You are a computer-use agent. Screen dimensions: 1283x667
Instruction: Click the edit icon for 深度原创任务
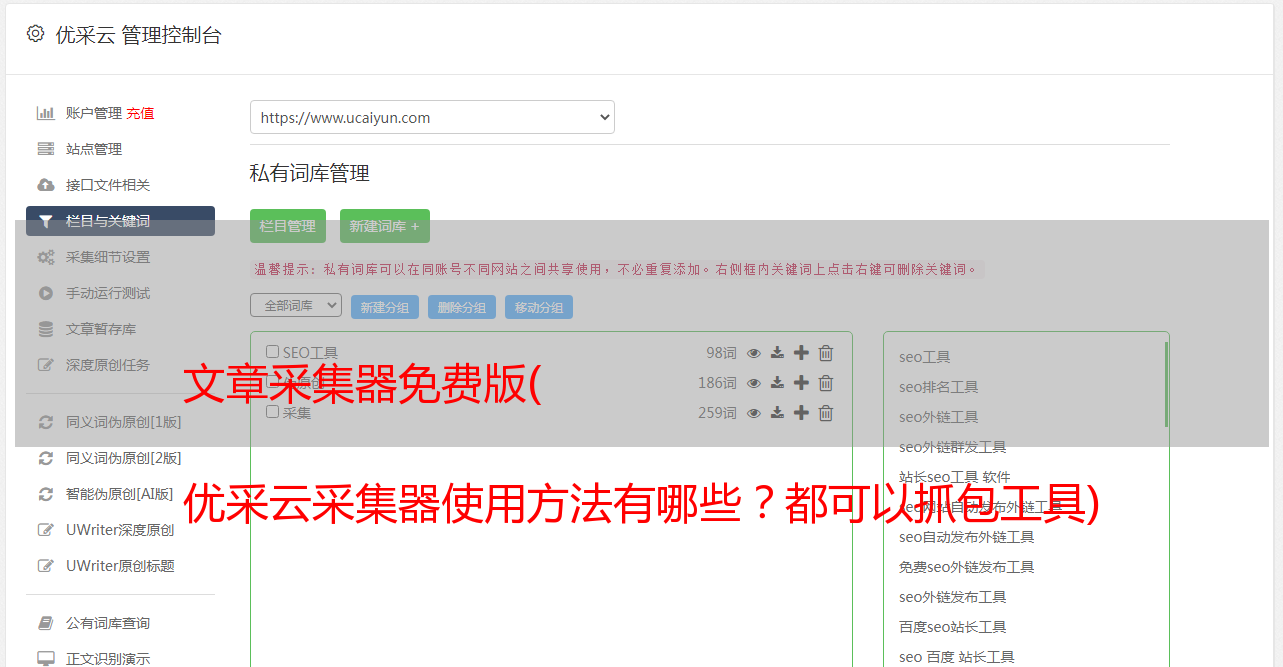(x=46, y=365)
